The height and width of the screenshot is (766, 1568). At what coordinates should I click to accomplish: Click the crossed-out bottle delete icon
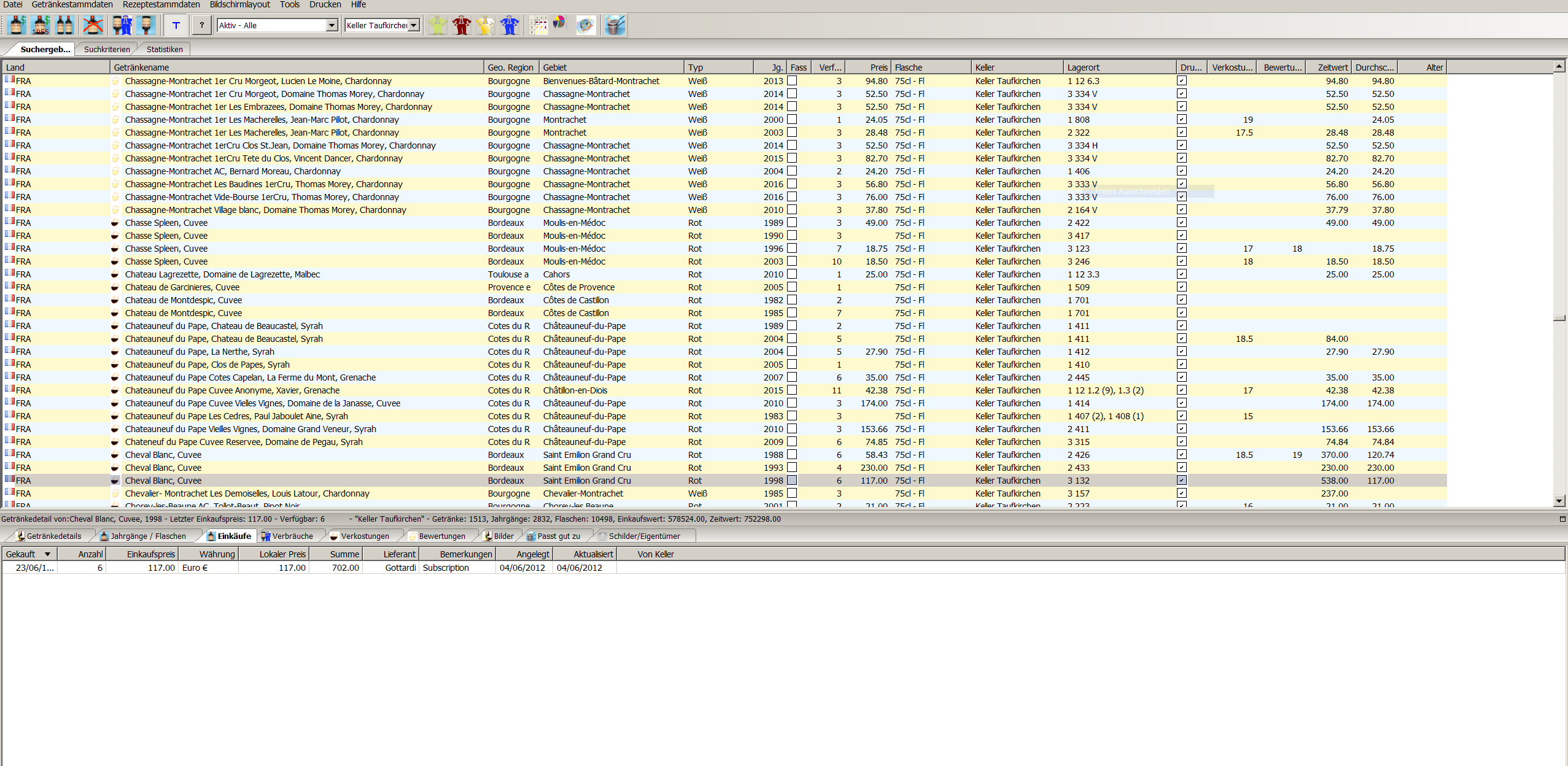[x=93, y=25]
